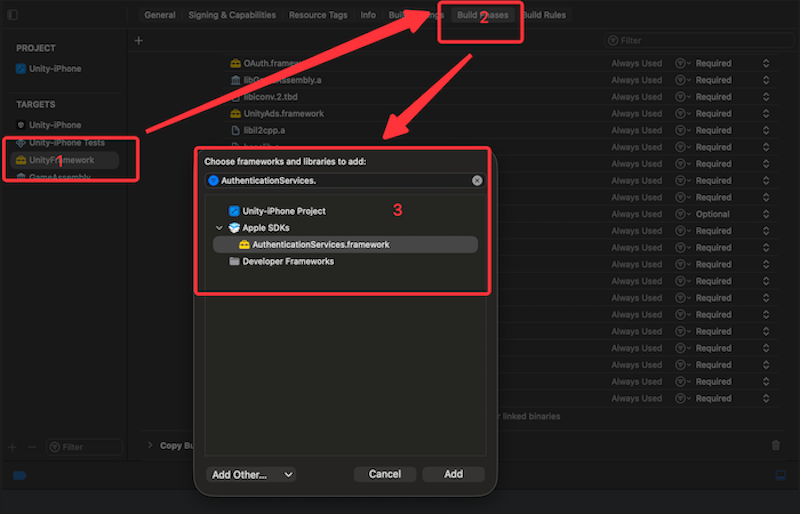This screenshot has width=800, height=514.
Task: Expand the Copy build phase disclosure arrow
Action: [x=150, y=445]
